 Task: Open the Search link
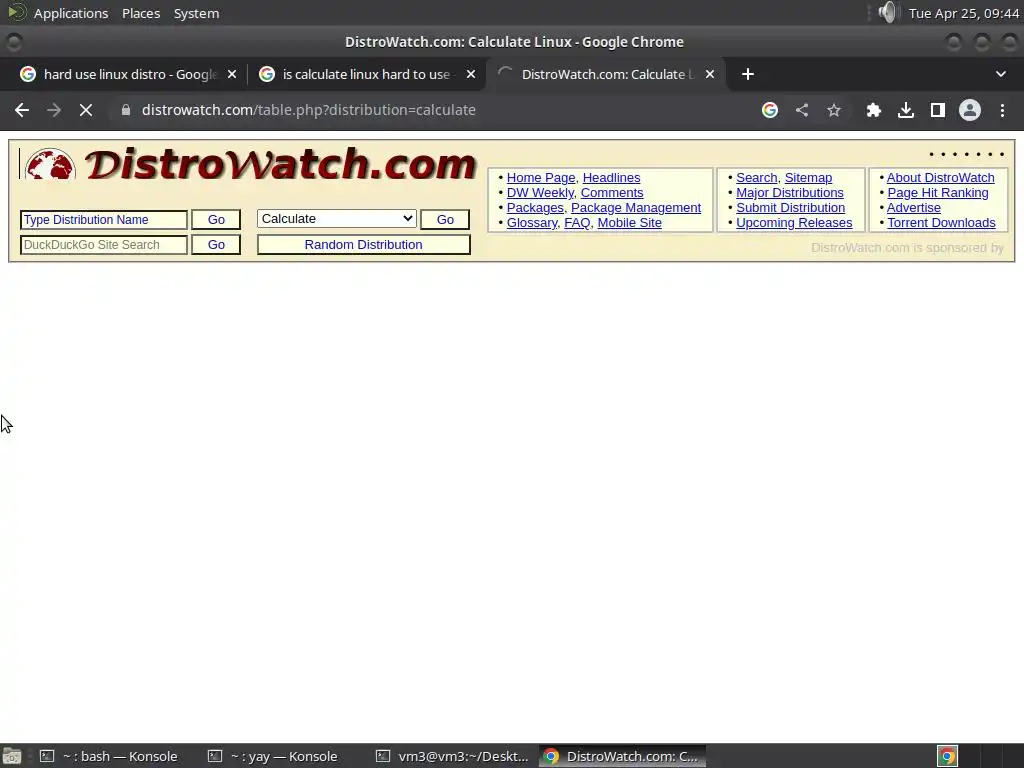click(756, 178)
